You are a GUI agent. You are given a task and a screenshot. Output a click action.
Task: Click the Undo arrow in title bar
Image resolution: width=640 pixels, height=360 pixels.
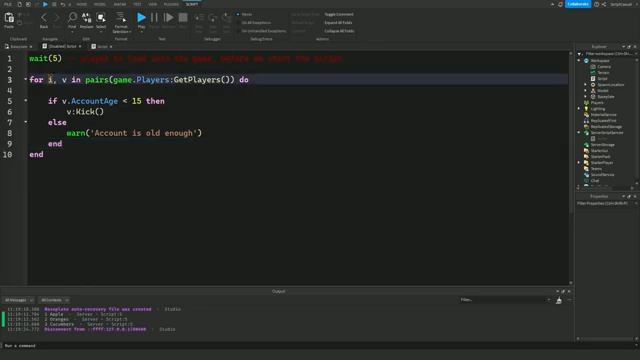point(62,4)
